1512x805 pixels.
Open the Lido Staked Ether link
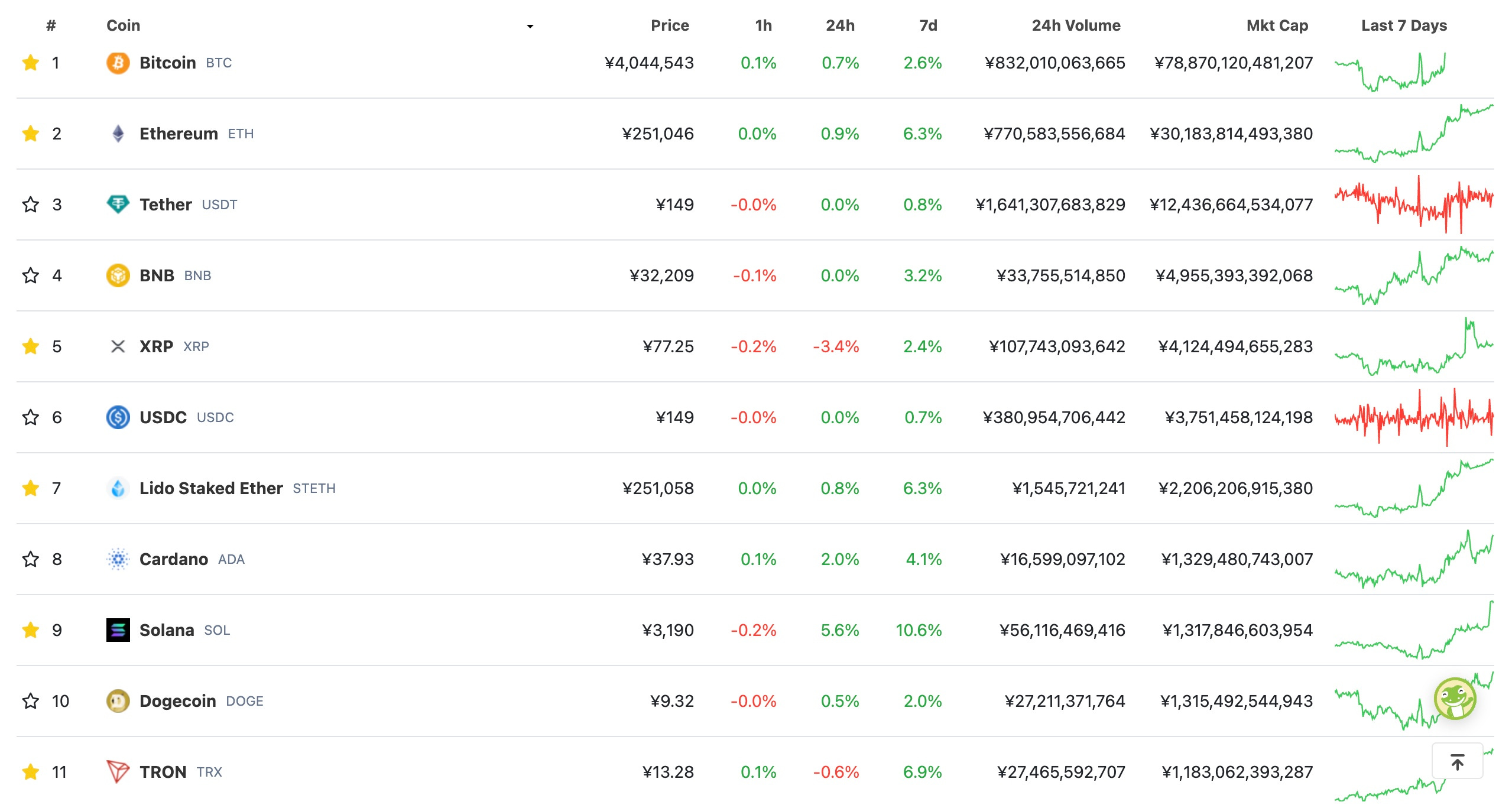click(211, 488)
